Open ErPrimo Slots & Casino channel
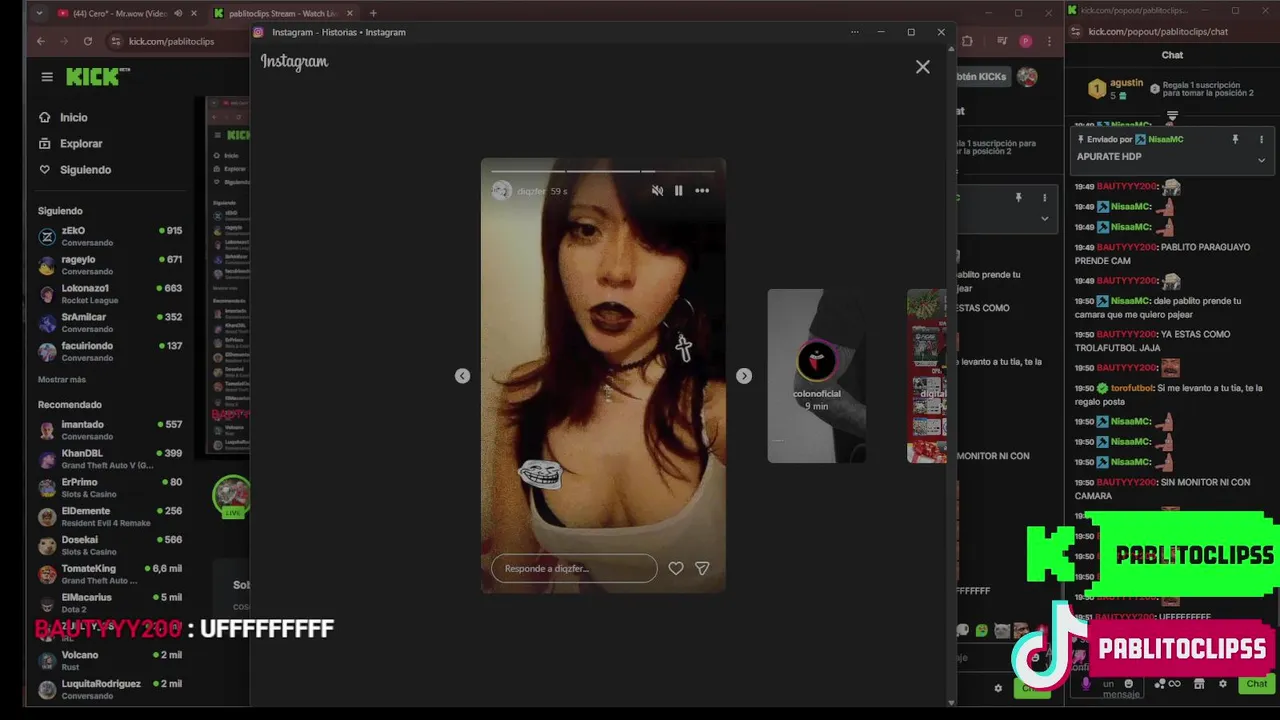The image size is (1280, 720). (110, 488)
